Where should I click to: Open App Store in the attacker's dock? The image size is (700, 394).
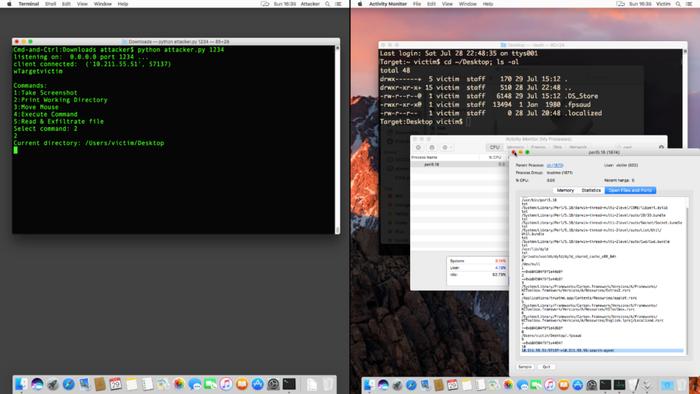pyautogui.click(x=258, y=384)
